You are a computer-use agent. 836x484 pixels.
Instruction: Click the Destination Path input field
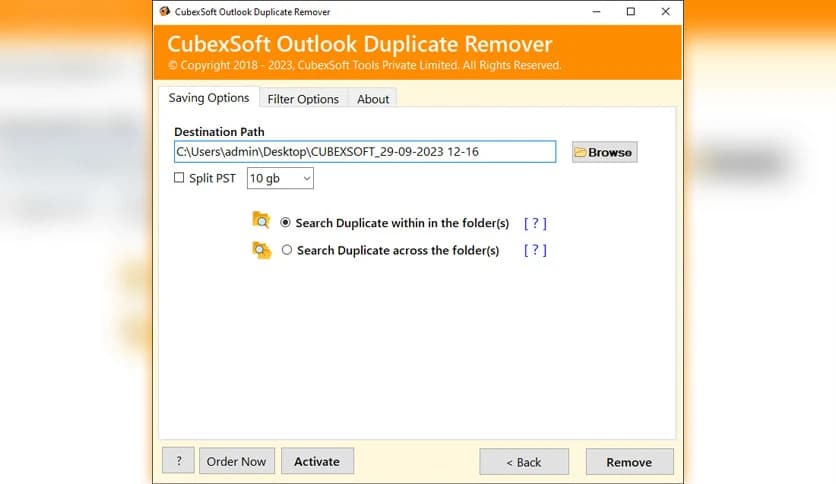[x=365, y=151]
